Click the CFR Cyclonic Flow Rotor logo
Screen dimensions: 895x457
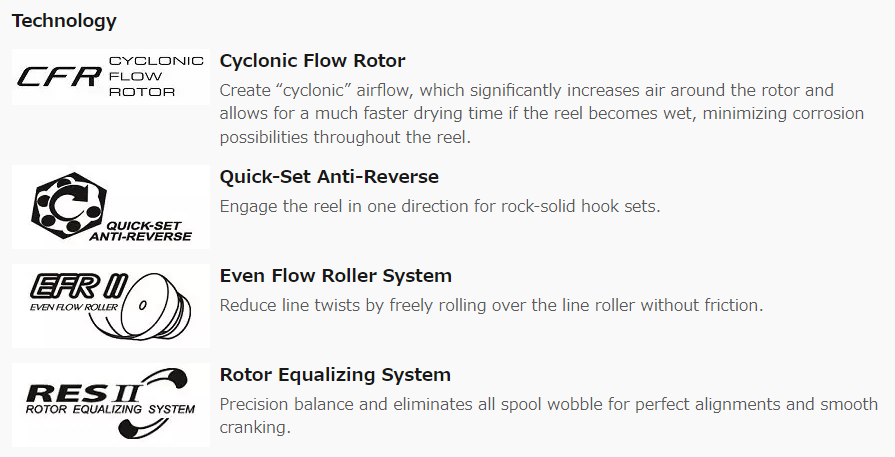coord(111,76)
